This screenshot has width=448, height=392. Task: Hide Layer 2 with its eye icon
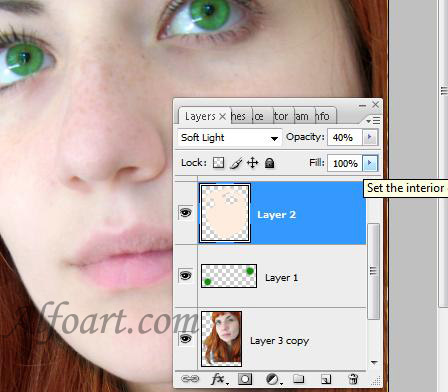(186, 212)
